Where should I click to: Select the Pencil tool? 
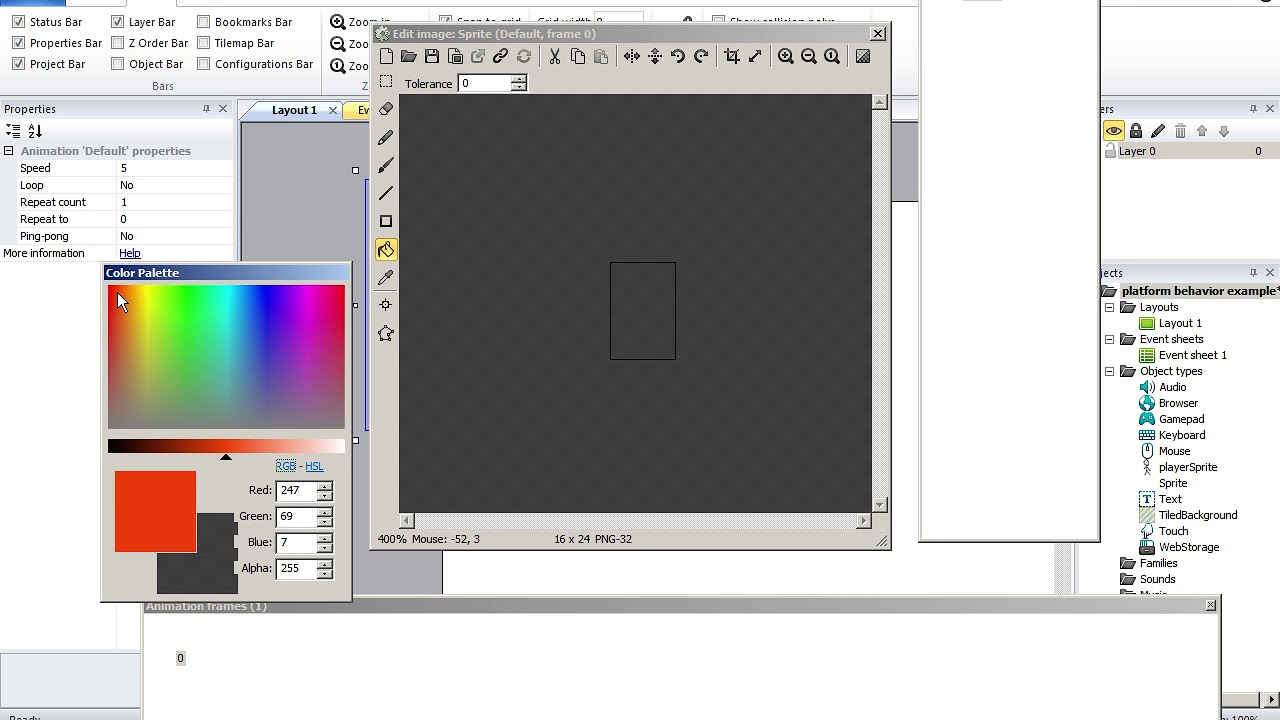[x=386, y=137]
